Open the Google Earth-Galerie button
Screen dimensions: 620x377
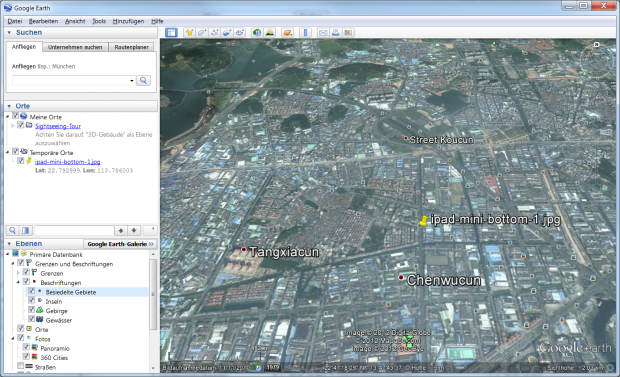(120, 244)
